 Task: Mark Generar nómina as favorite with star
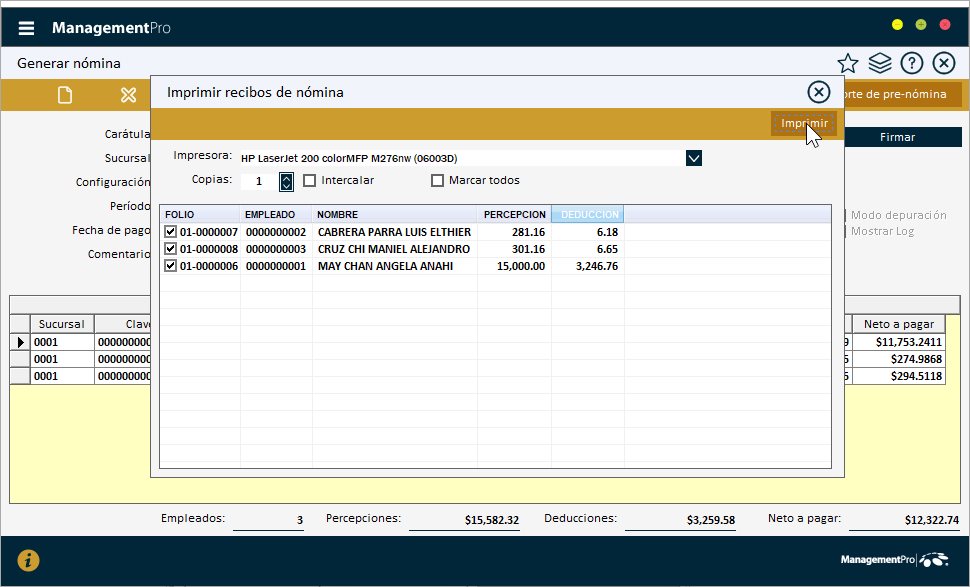click(848, 63)
